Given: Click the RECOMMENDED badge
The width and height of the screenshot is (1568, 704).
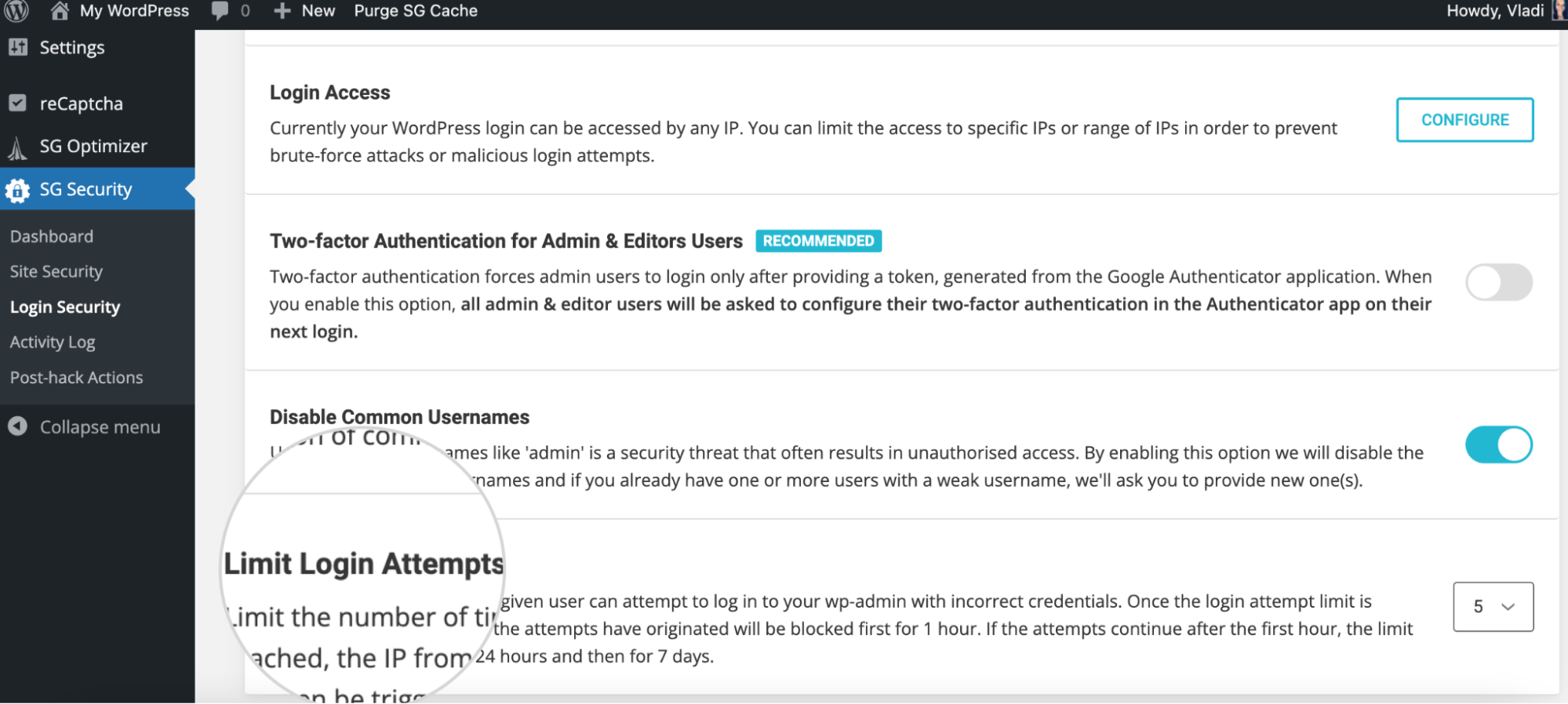Looking at the screenshot, I should (x=818, y=241).
